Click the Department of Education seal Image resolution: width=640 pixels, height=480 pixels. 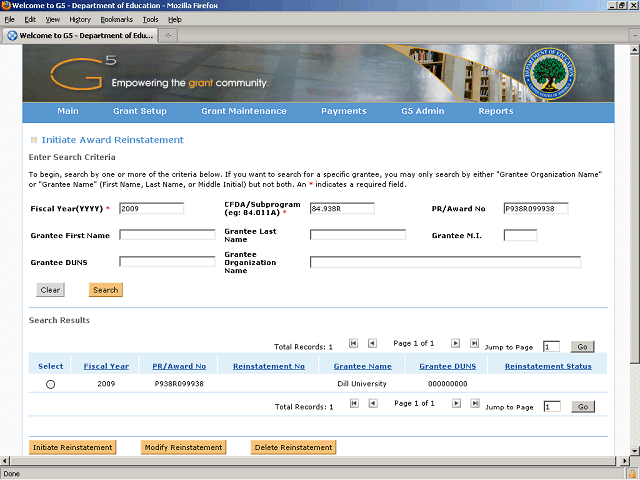tap(549, 73)
